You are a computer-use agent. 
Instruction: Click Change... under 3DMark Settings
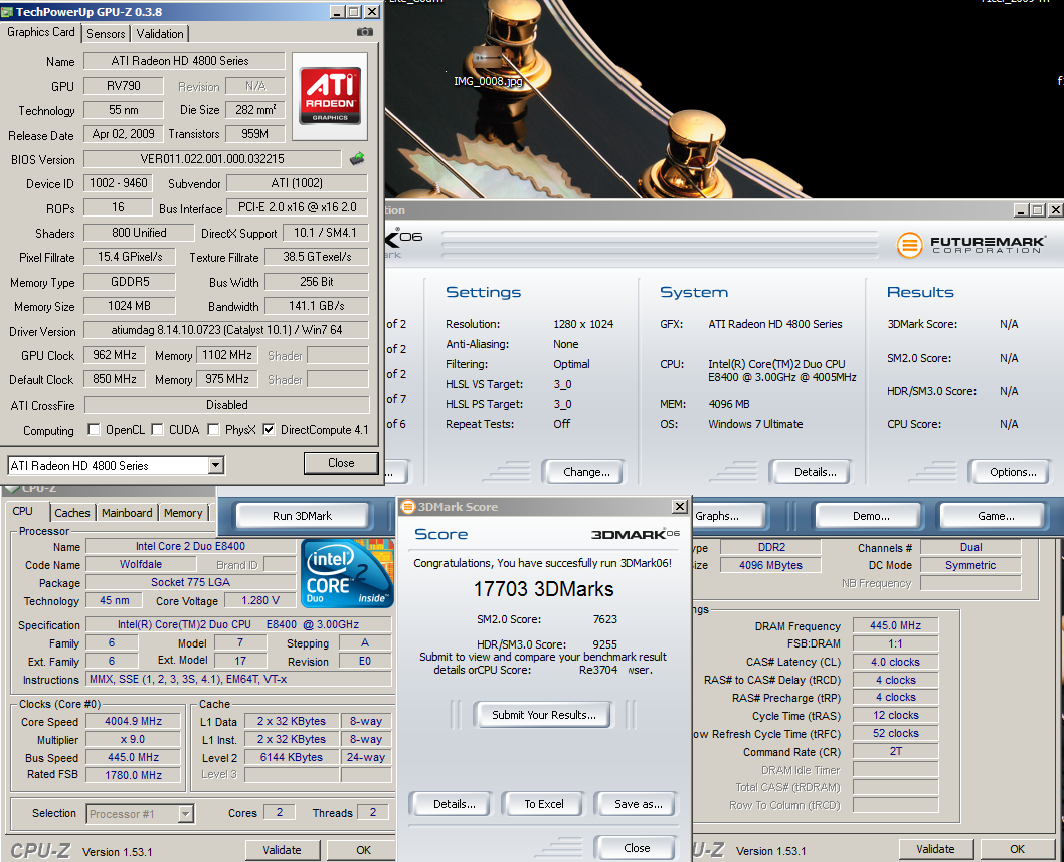[586, 472]
